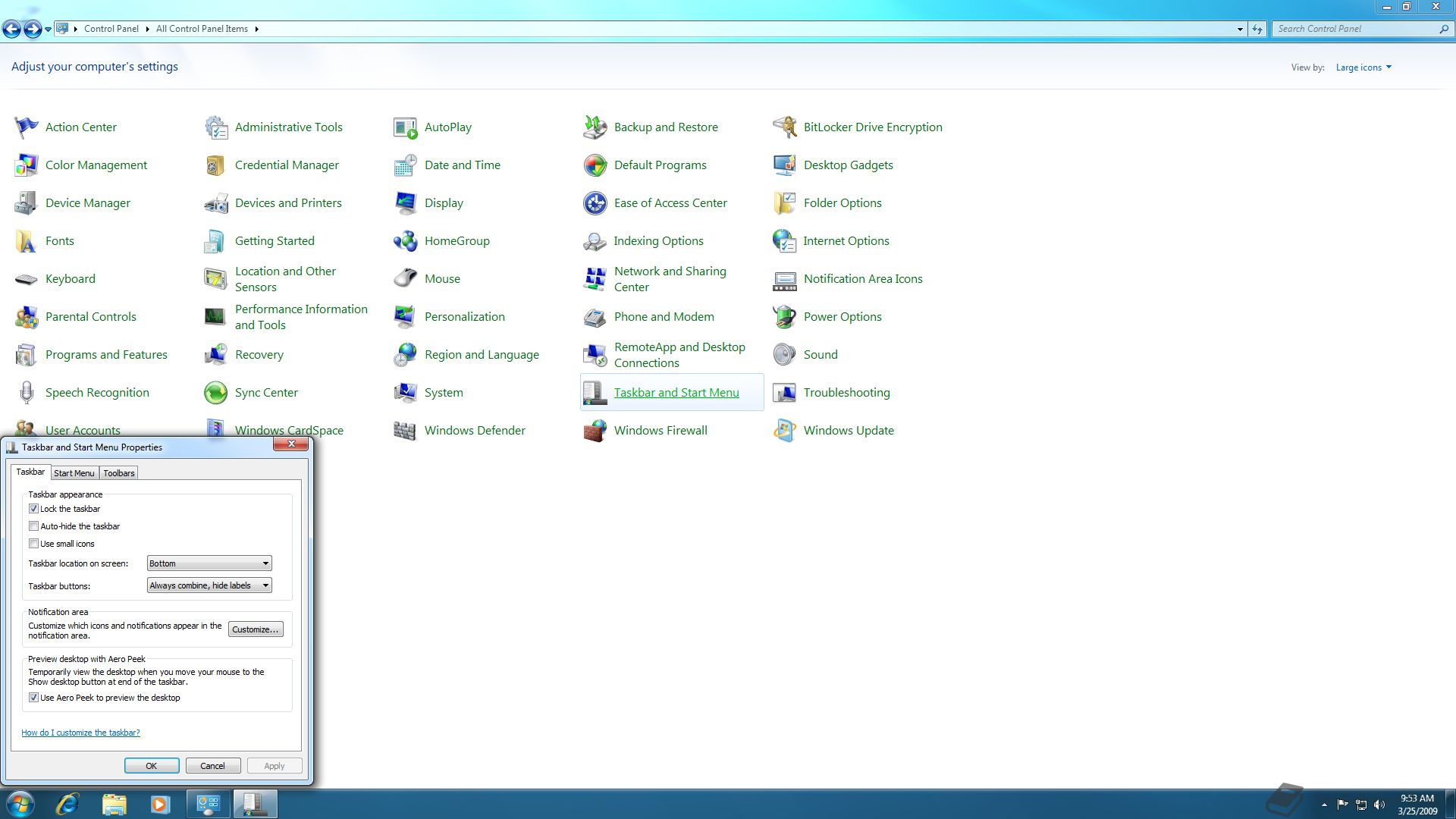The width and height of the screenshot is (1456, 819).
Task: Open the Personalization icon
Action: 406,317
